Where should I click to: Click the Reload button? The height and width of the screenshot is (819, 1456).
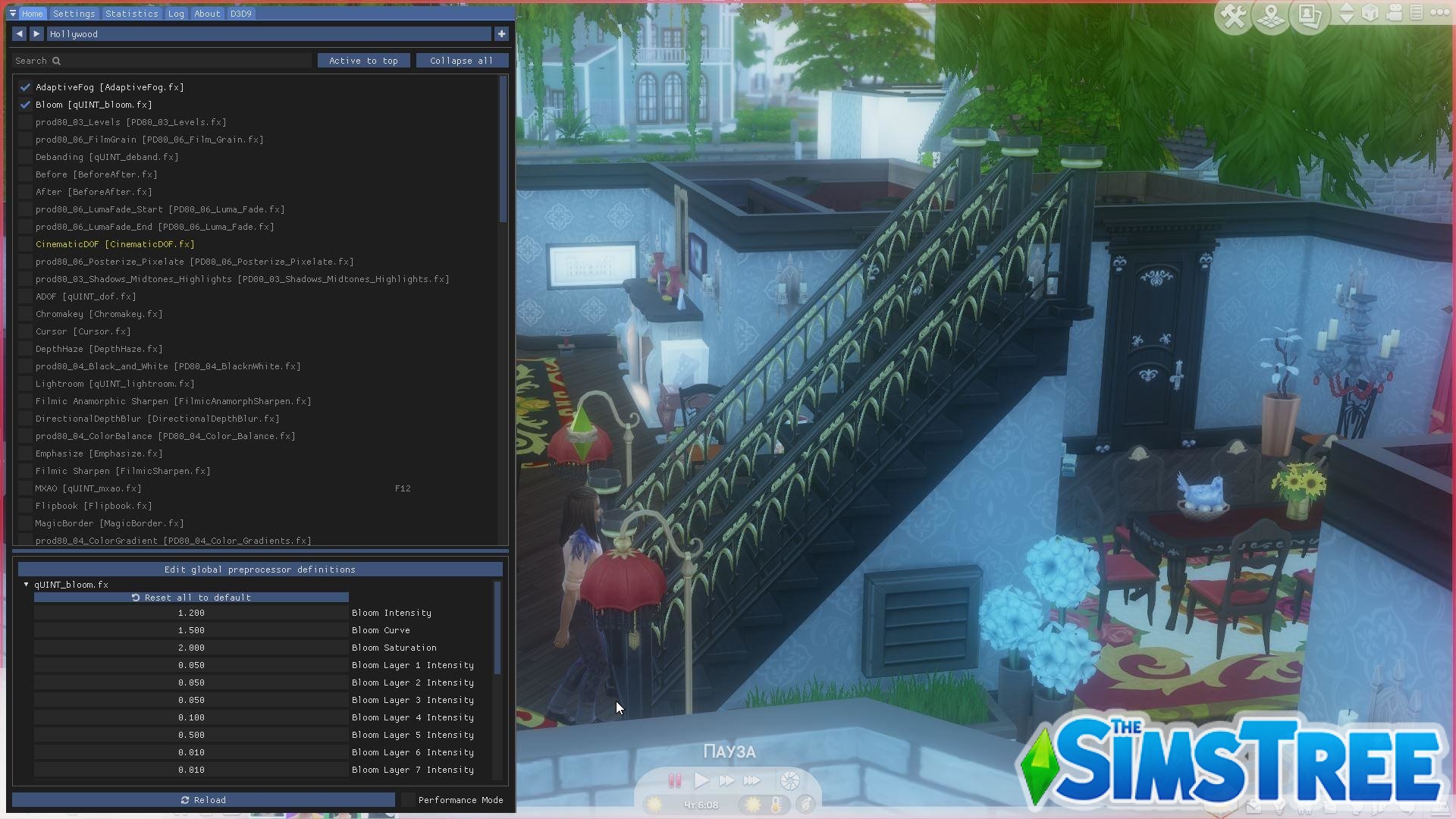pos(203,800)
